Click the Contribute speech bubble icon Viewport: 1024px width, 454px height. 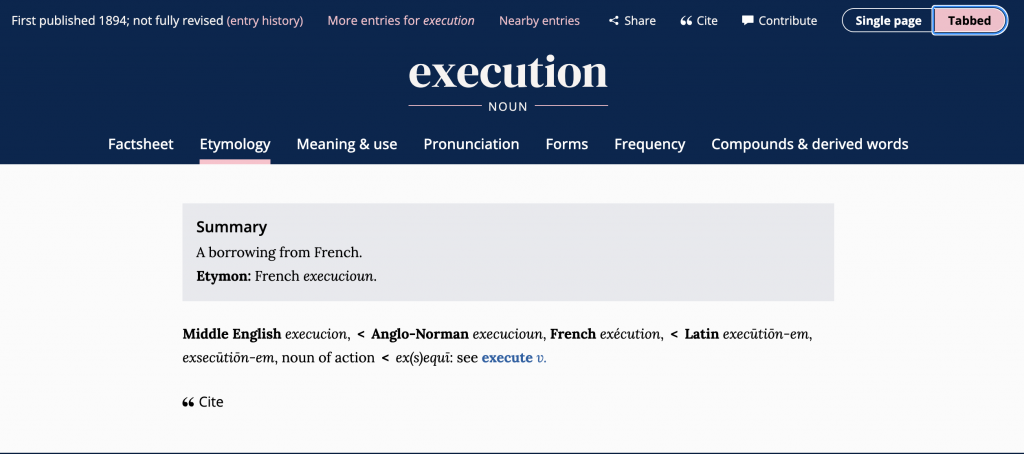pyautogui.click(x=748, y=21)
